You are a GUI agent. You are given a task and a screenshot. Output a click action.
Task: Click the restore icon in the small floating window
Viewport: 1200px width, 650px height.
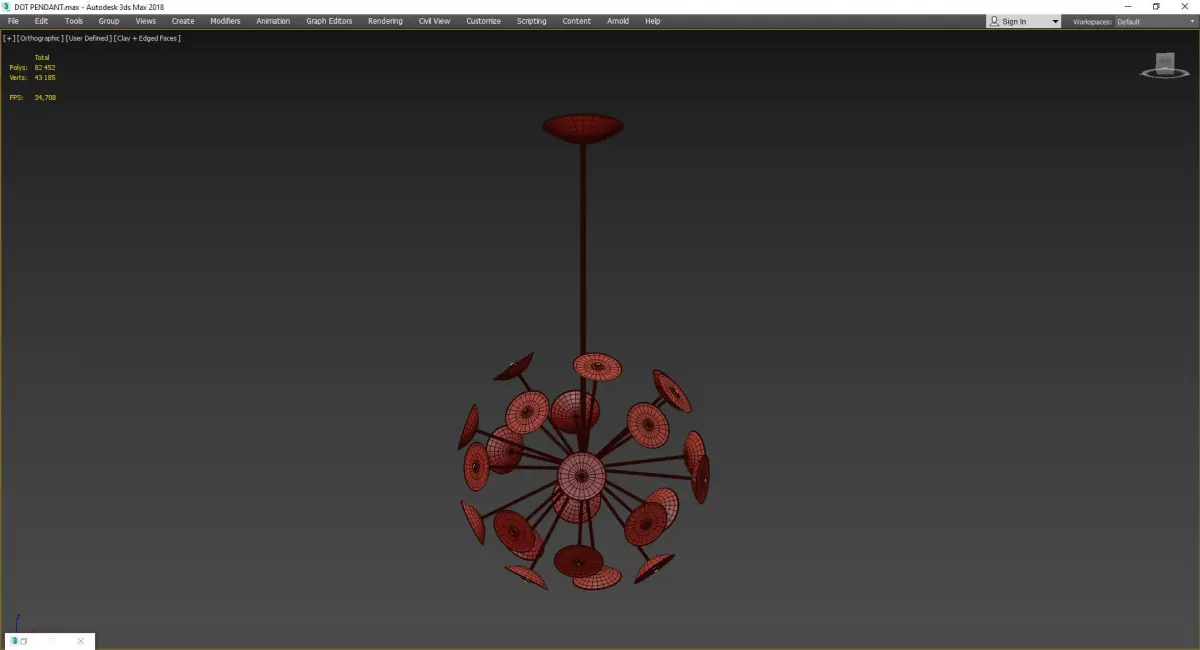point(23,641)
